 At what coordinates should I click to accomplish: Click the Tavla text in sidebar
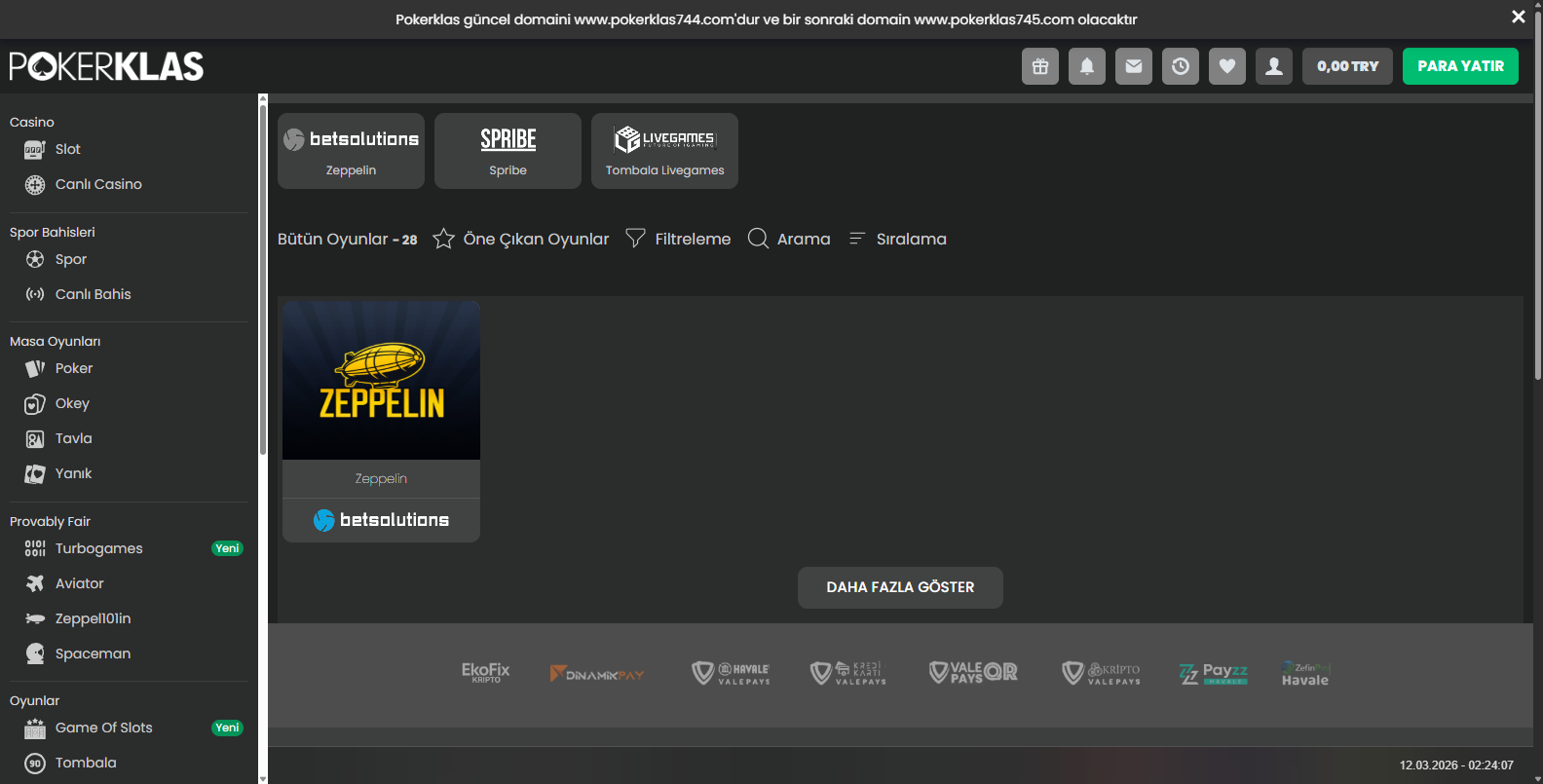click(x=74, y=438)
